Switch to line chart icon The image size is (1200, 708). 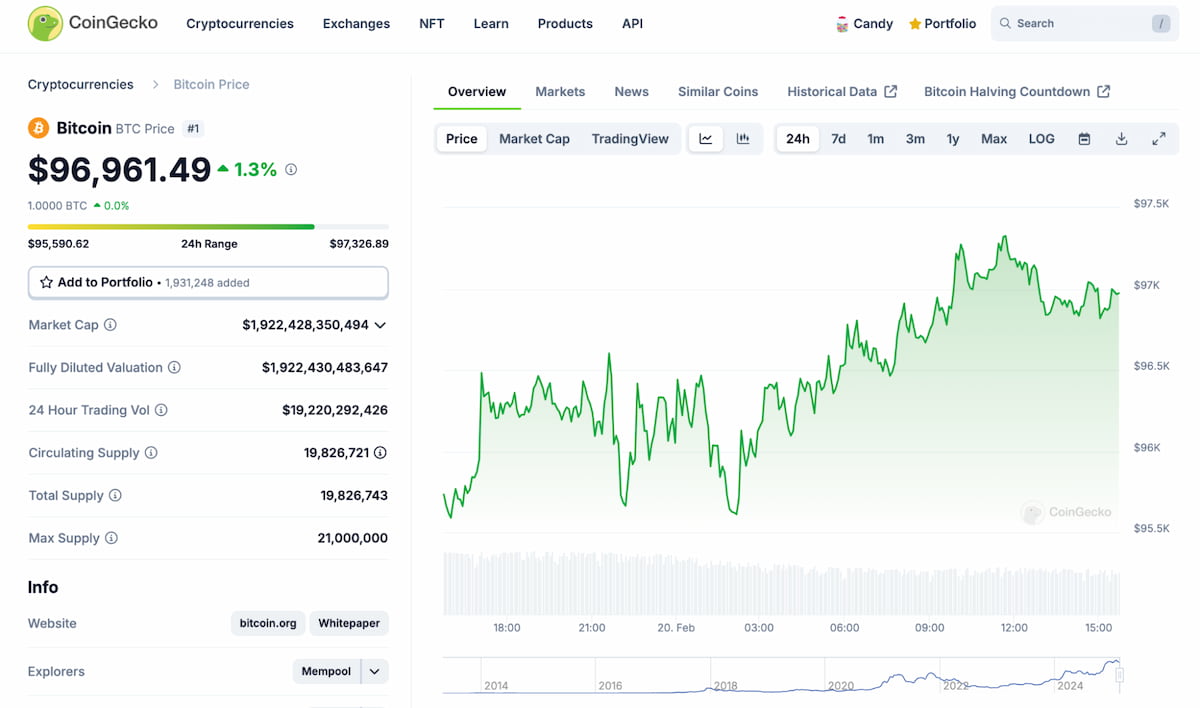tap(706, 139)
